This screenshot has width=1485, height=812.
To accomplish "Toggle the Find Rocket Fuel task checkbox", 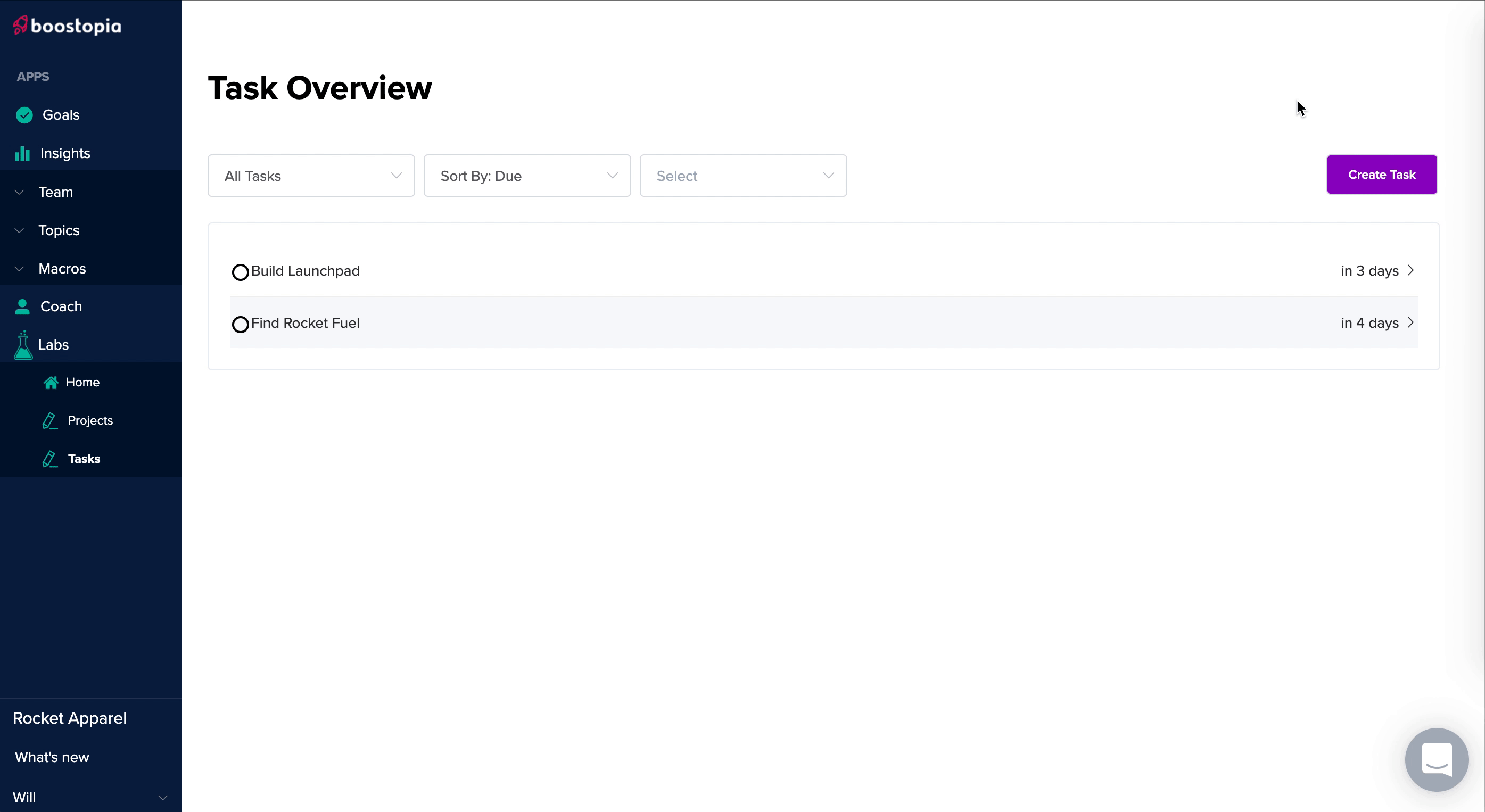I will pos(240,323).
